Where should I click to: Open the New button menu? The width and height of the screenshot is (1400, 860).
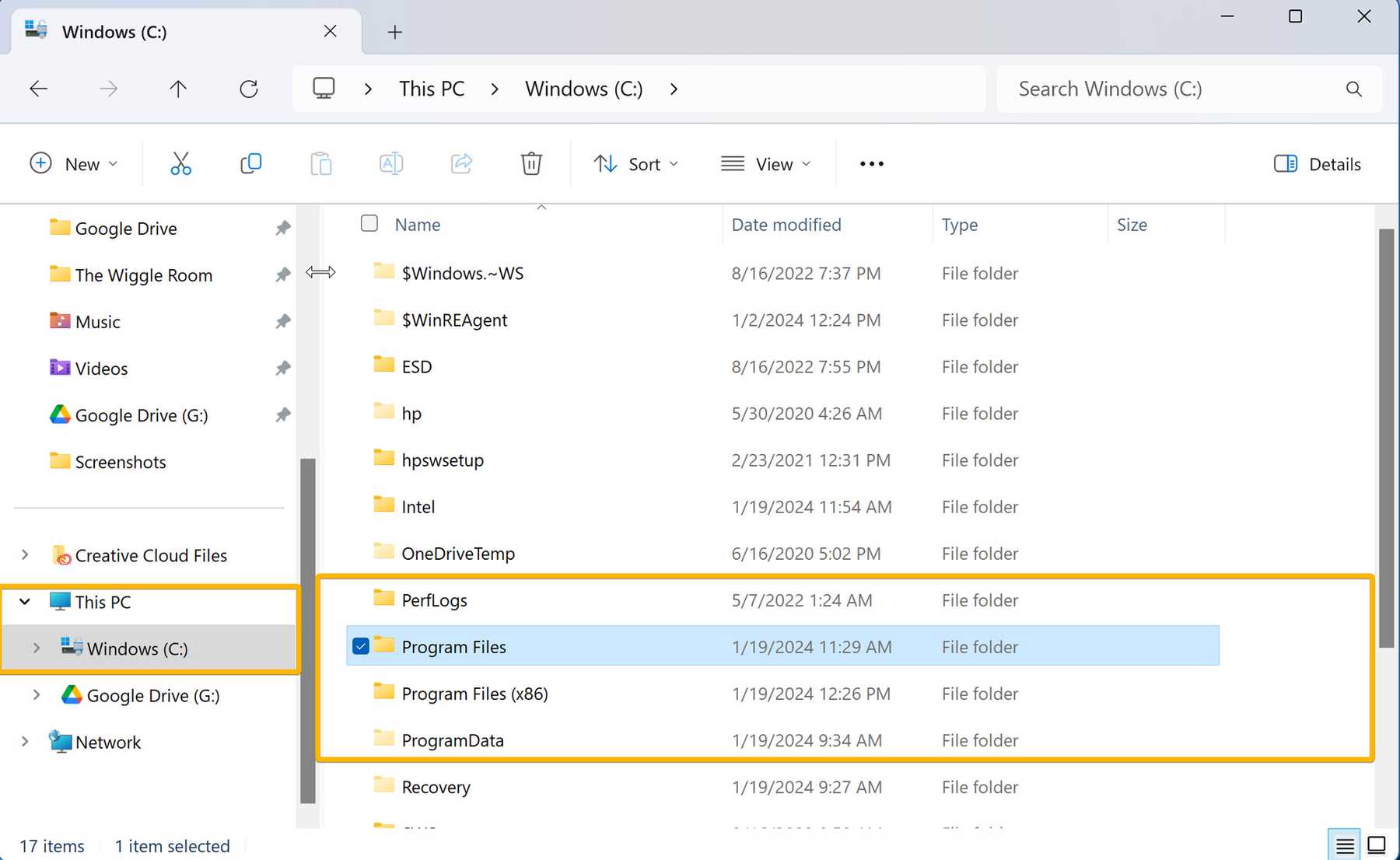click(74, 164)
